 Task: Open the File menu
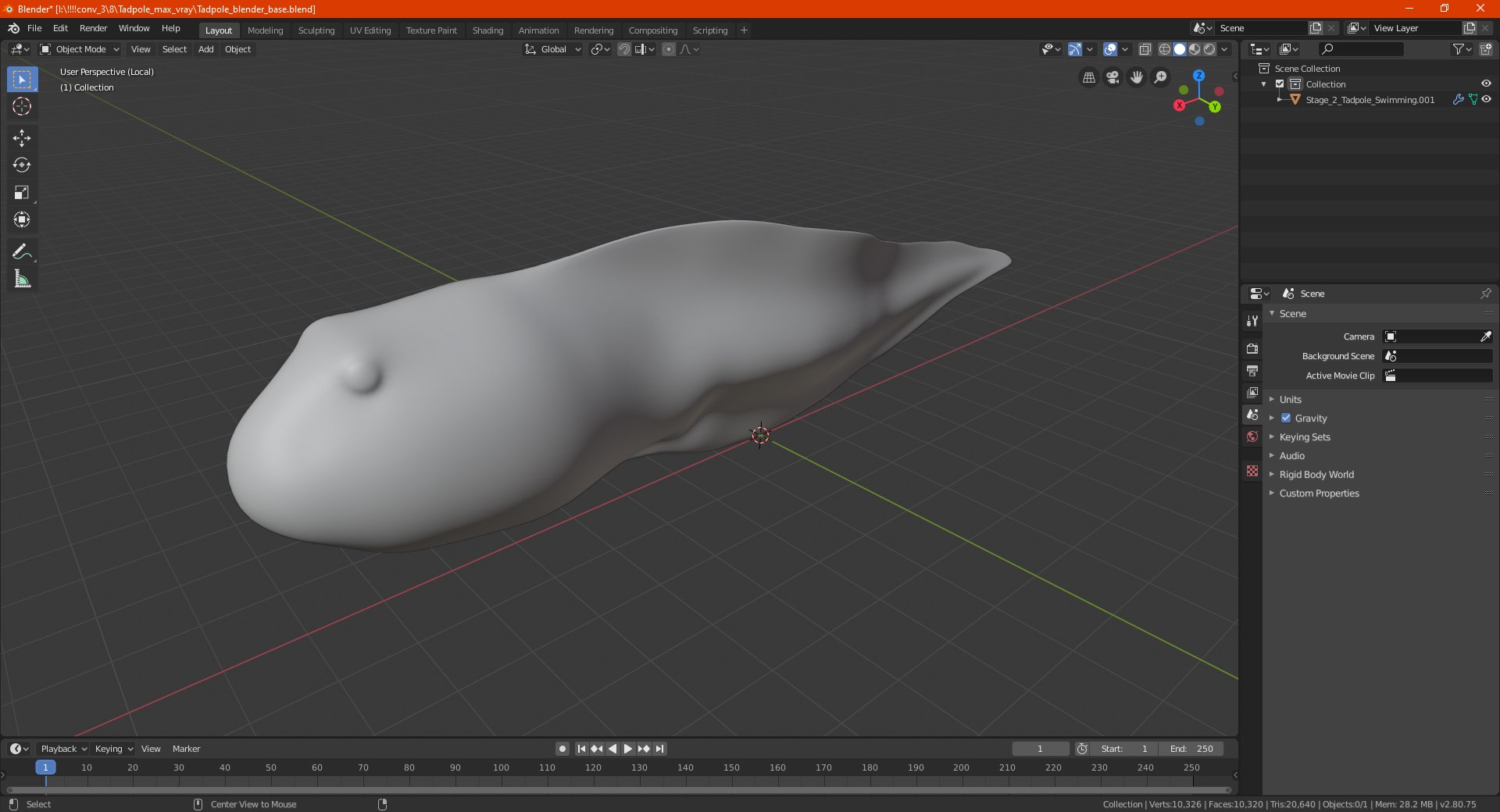tap(34, 28)
